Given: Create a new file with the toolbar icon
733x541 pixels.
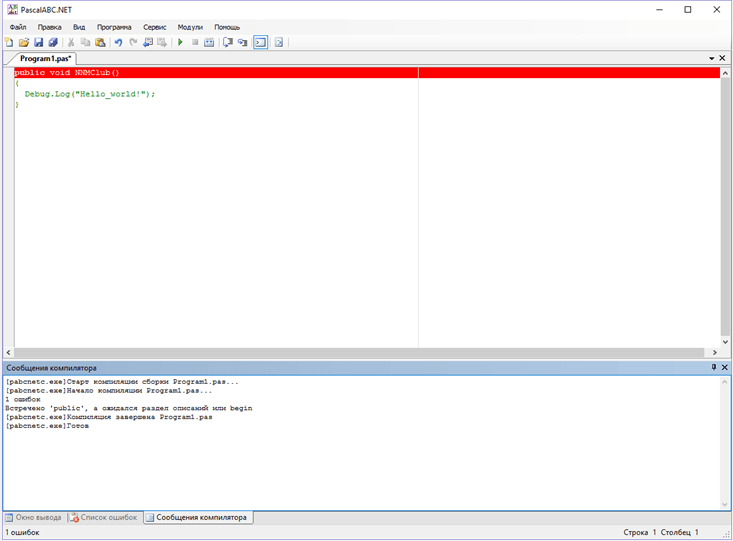Looking at the screenshot, I should click(x=9, y=43).
